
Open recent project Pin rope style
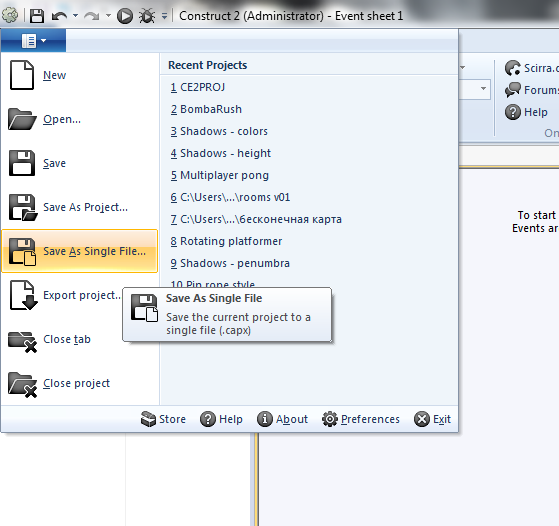point(212,284)
